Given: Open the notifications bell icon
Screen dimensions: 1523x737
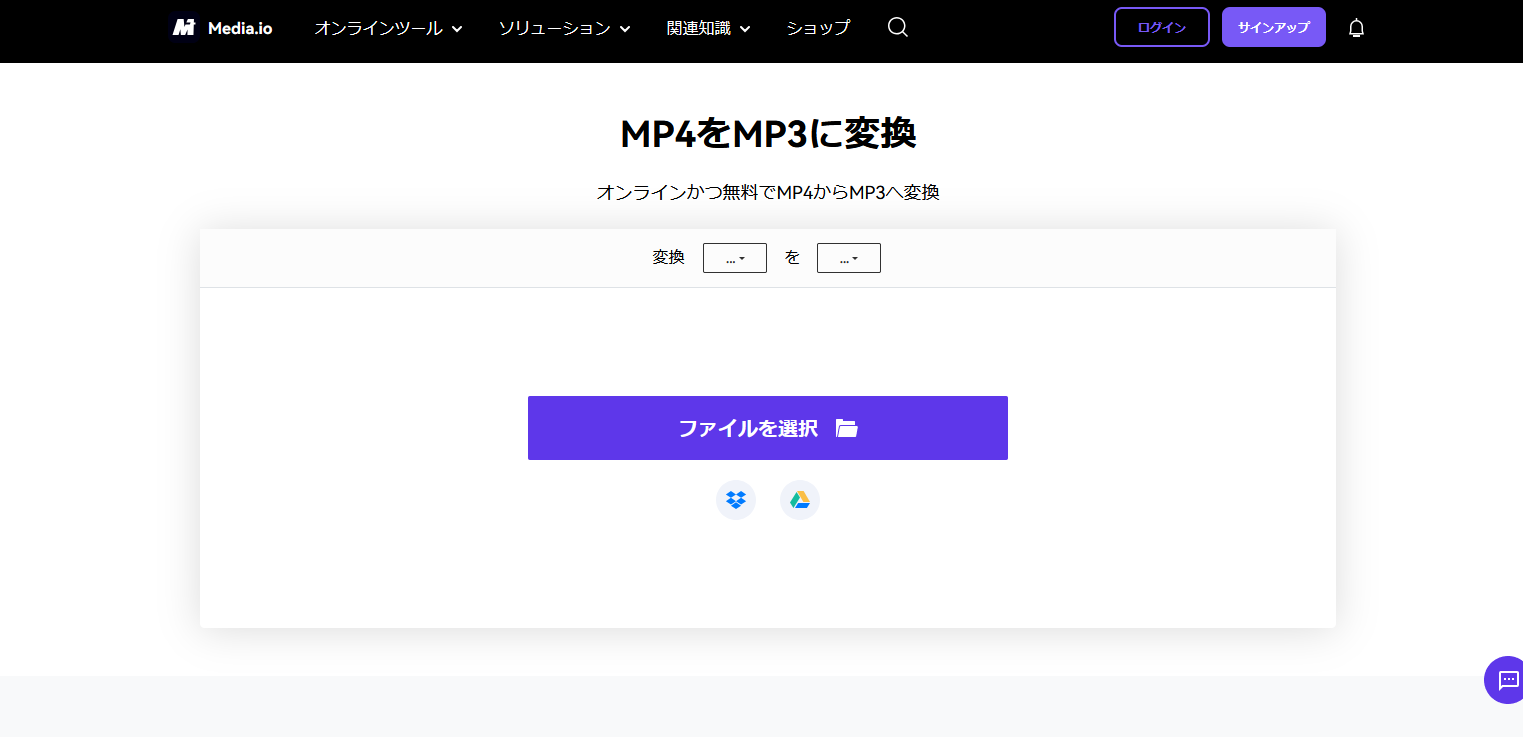Looking at the screenshot, I should [1356, 28].
